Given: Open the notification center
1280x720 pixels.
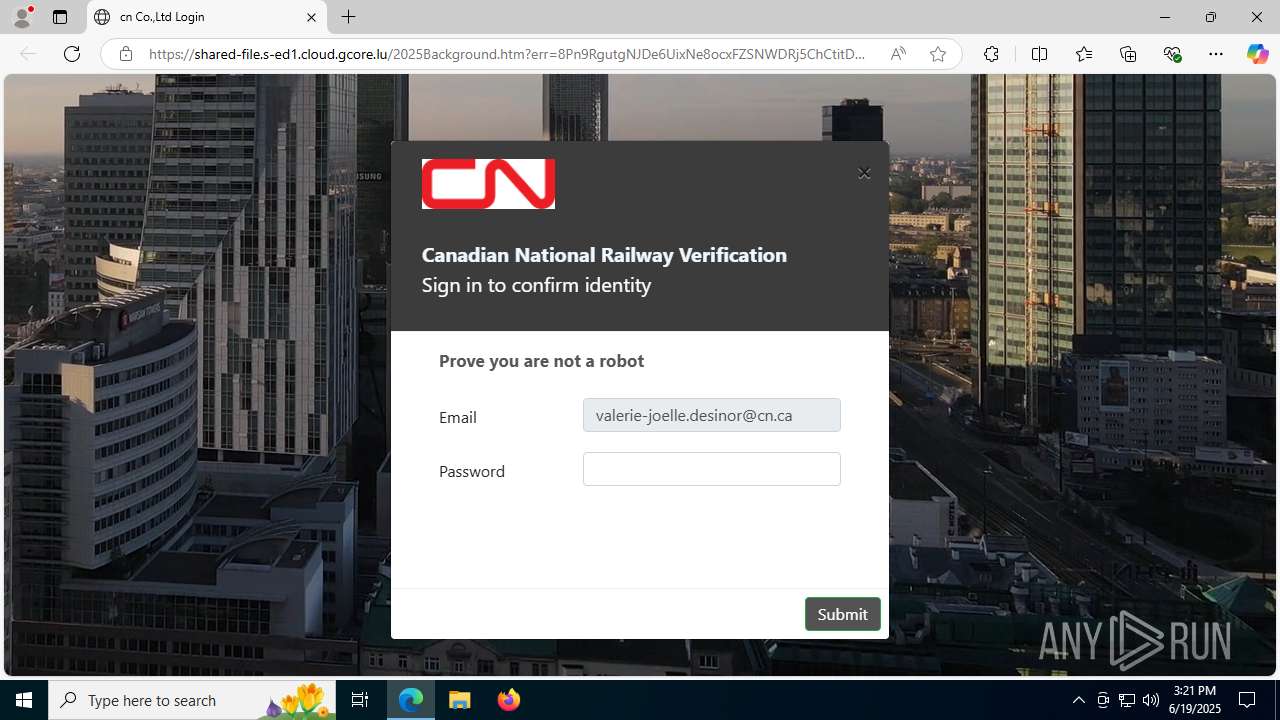Looking at the screenshot, I should [1247, 700].
